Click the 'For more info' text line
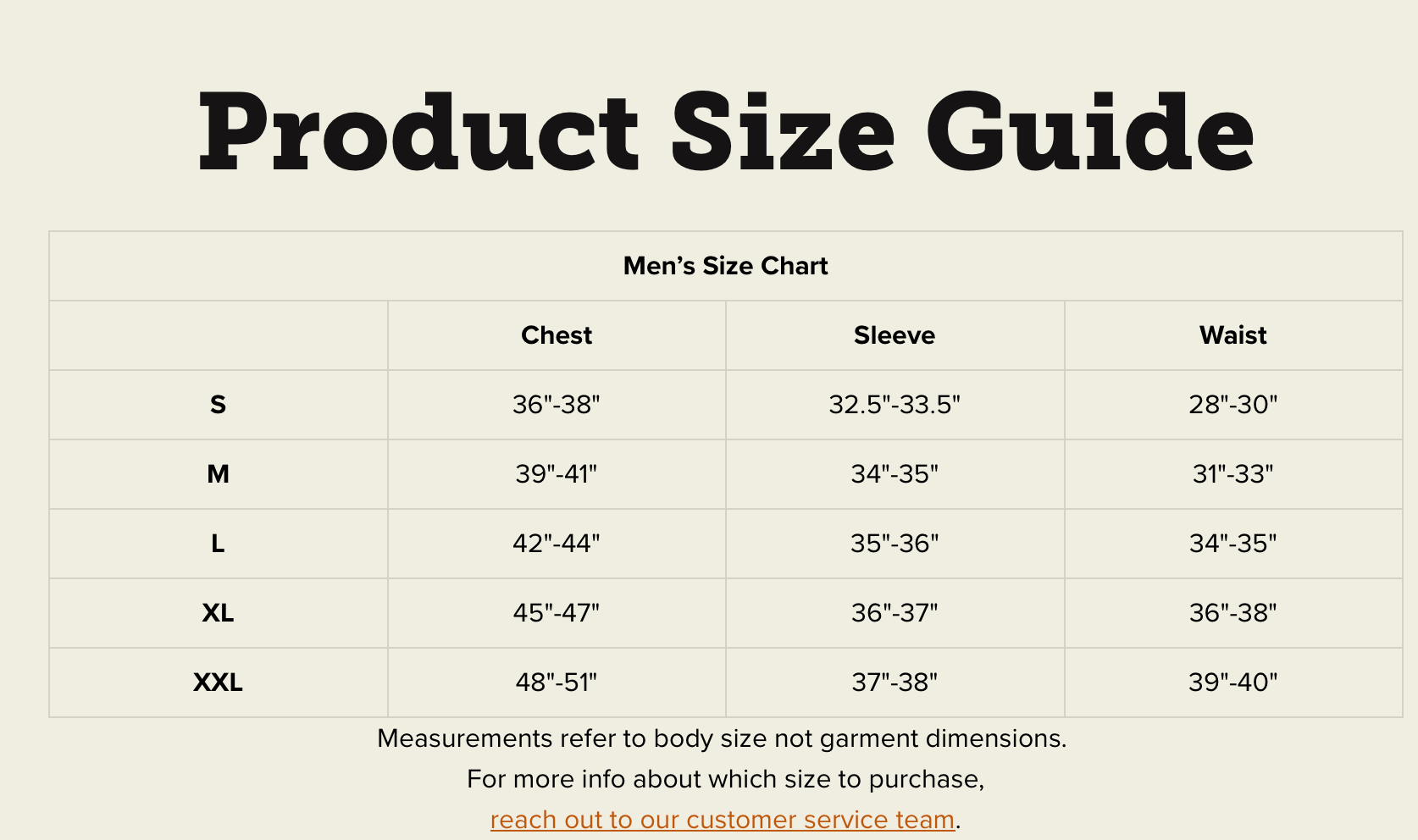The width and height of the screenshot is (1418, 840). pos(725,779)
